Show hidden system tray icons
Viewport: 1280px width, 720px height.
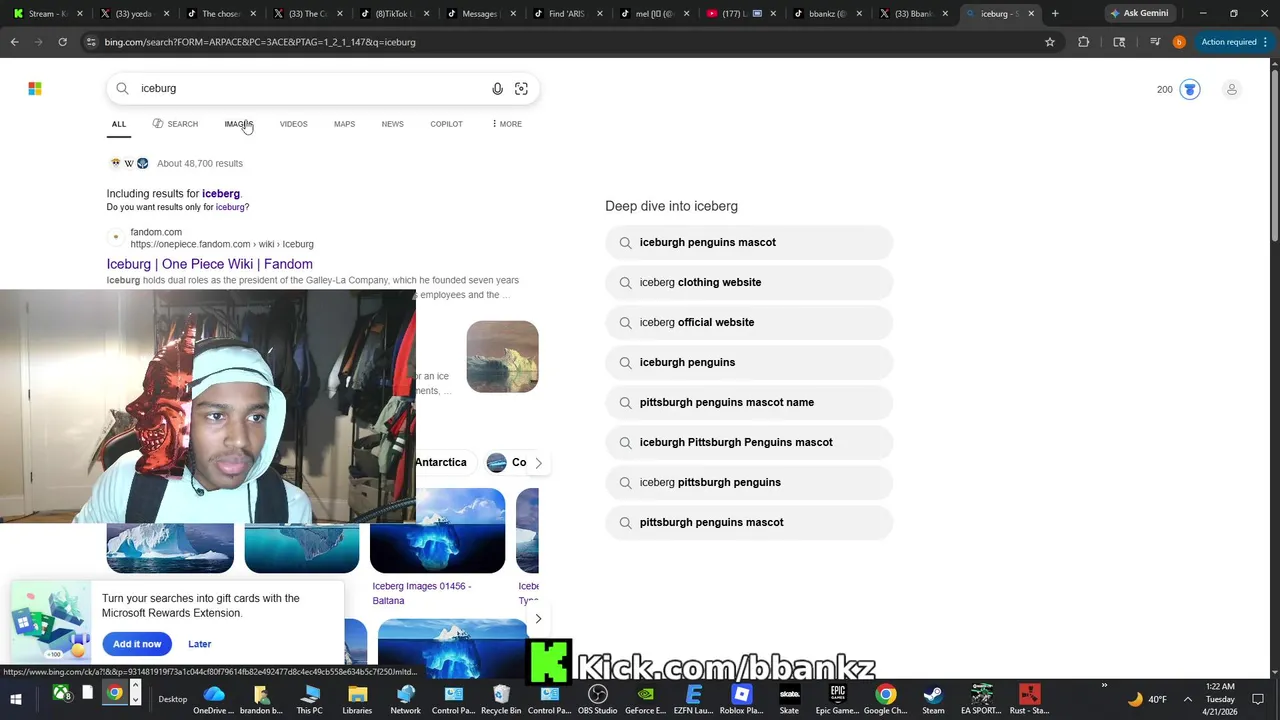(1188, 699)
